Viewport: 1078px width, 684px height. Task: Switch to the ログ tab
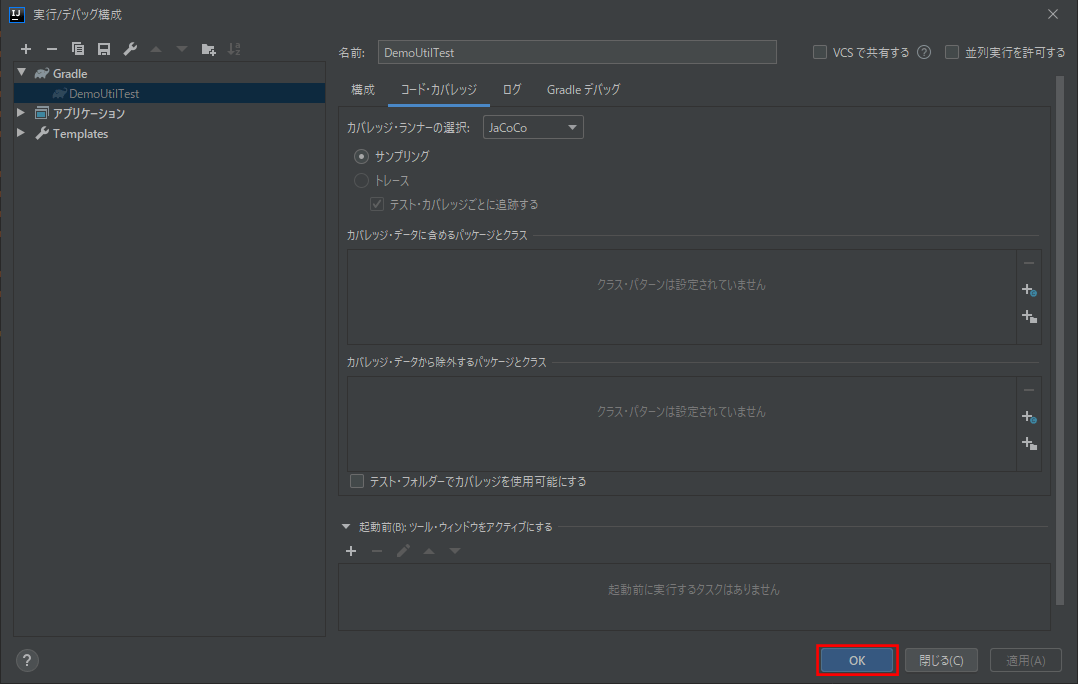point(511,89)
